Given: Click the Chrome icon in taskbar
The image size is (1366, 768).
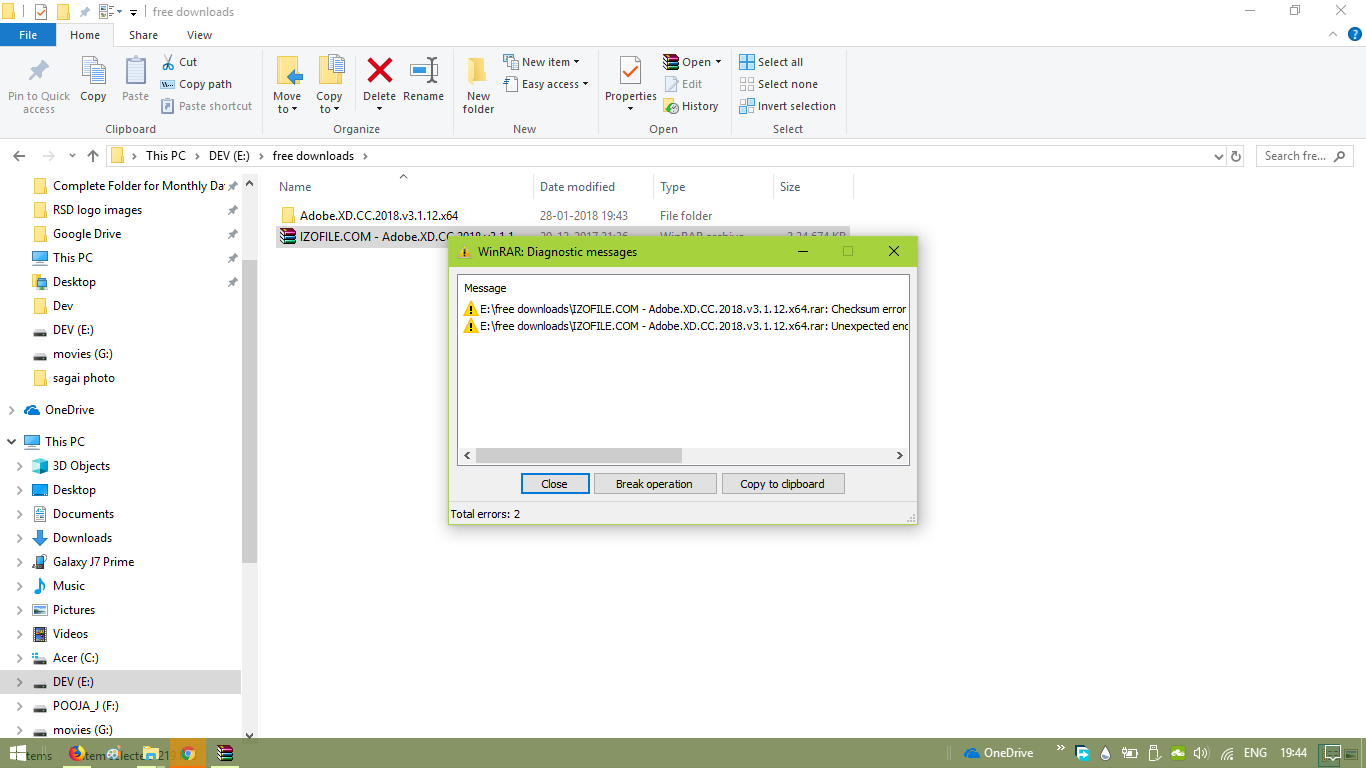Looking at the screenshot, I should [188, 753].
